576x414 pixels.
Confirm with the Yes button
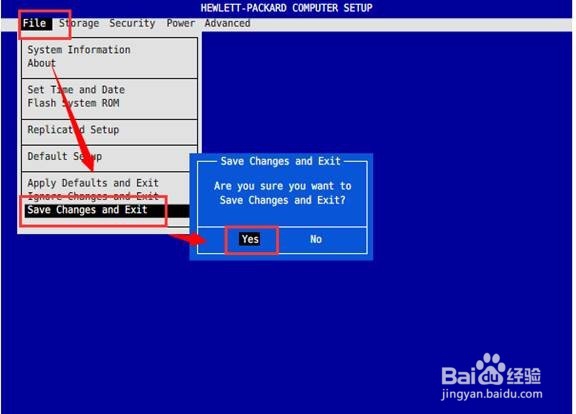[x=250, y=239]
